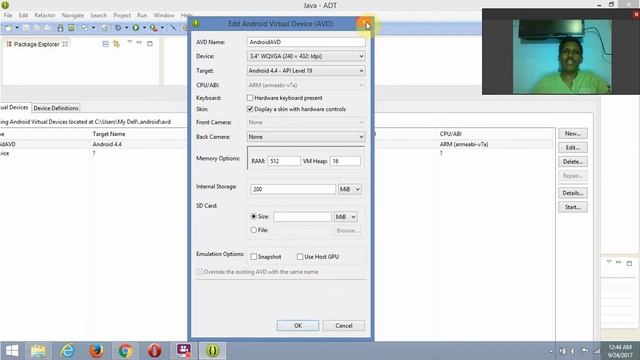The width and height of the screenshot is (640, 360).
Task: Click the VM Heap input field
Action: pos(345,161)
